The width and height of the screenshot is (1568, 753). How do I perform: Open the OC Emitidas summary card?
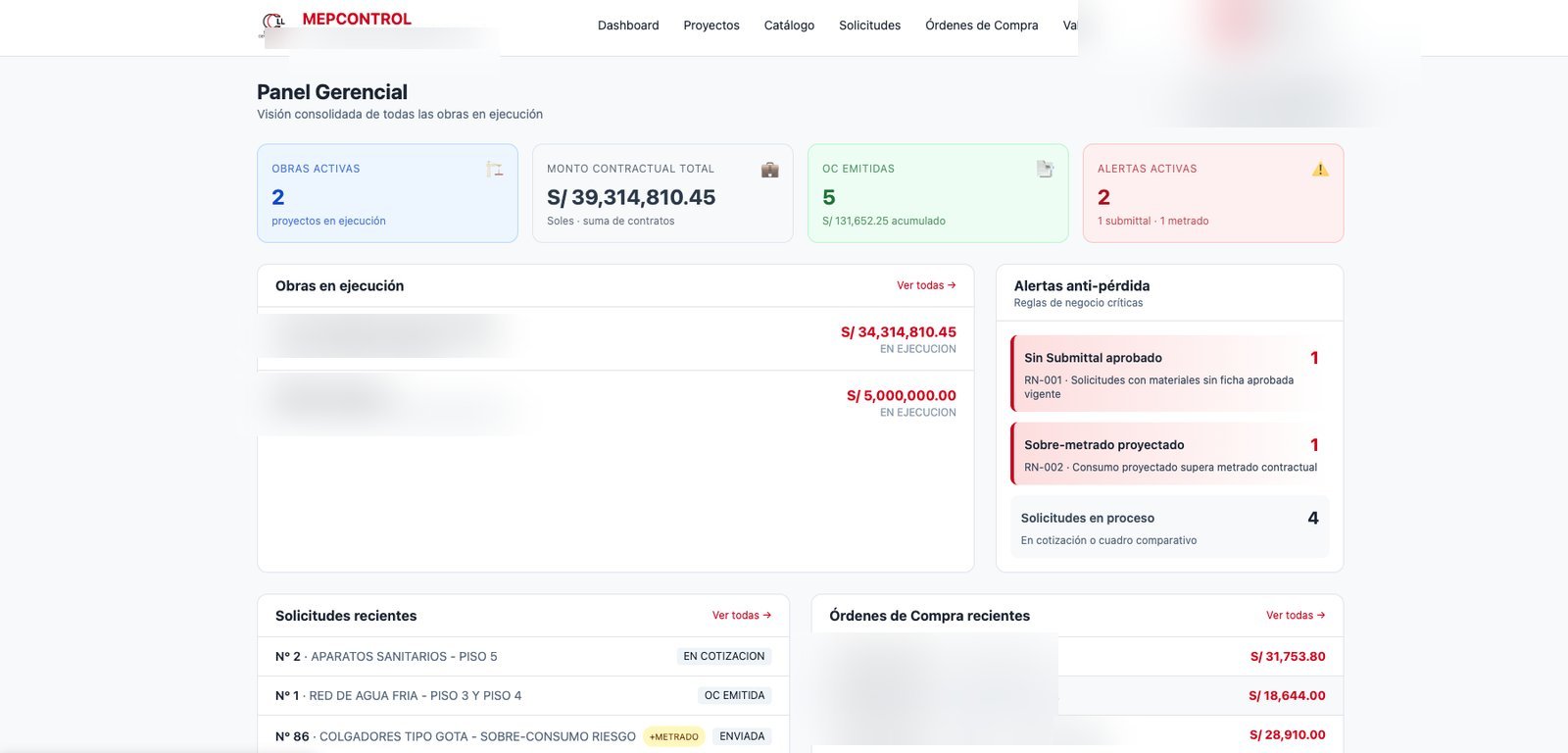pos(938,193)
